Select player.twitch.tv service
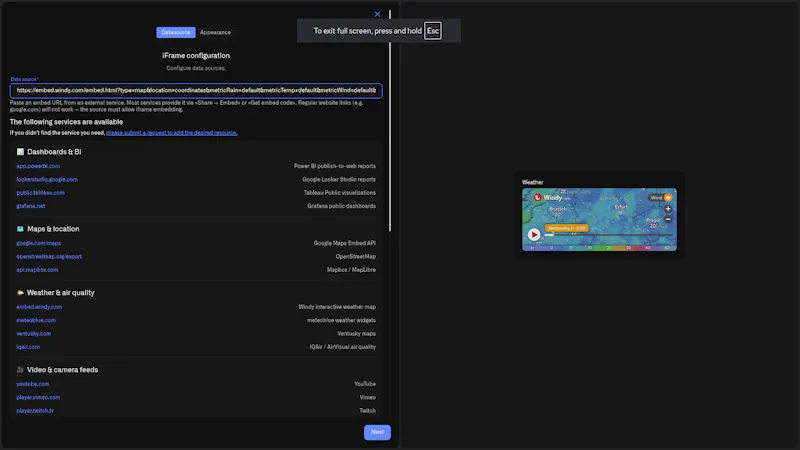Screen dimensions: 800x450 35,410
